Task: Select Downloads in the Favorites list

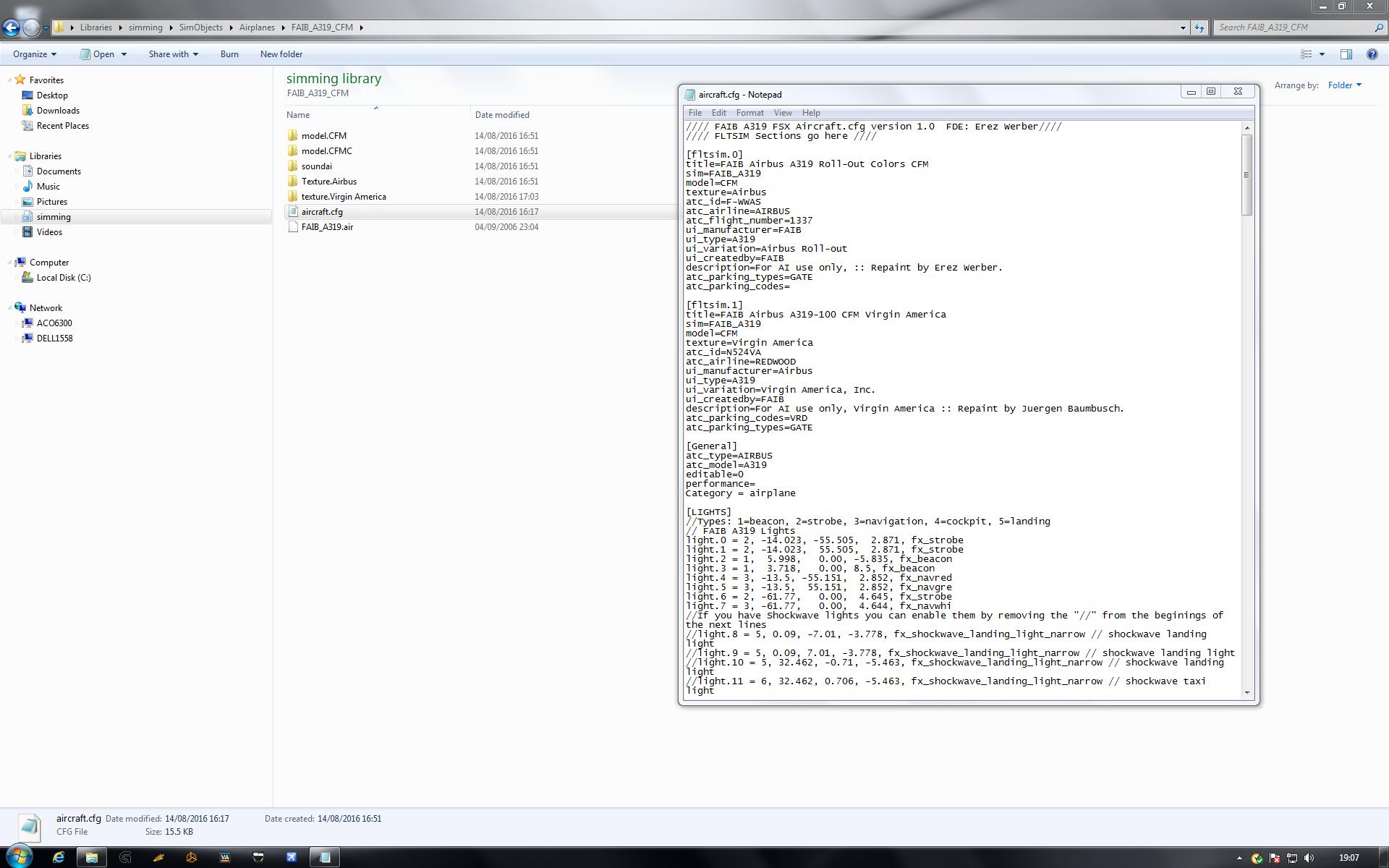Action: click(x=58, y=111)
